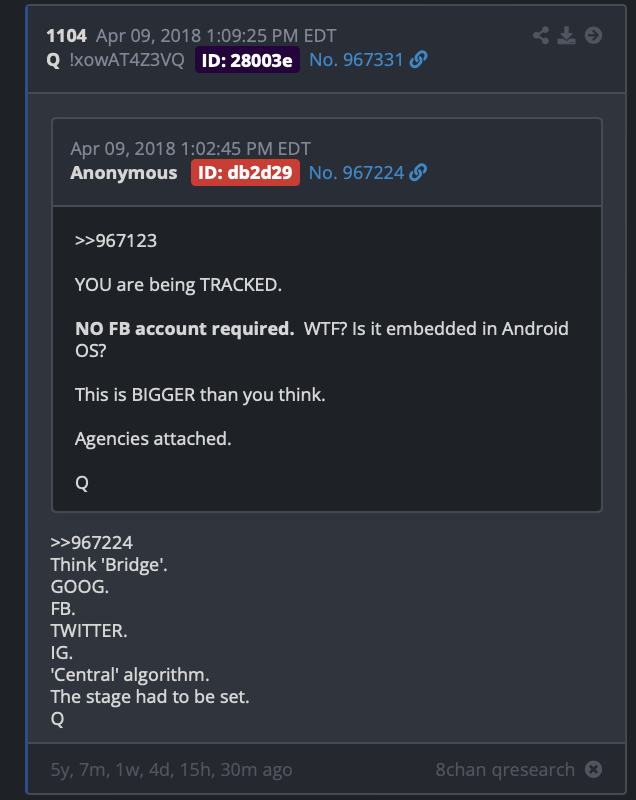Click the ID: 28003e badge
This screenshot has width=636, height=800.
tap(247, 60)
